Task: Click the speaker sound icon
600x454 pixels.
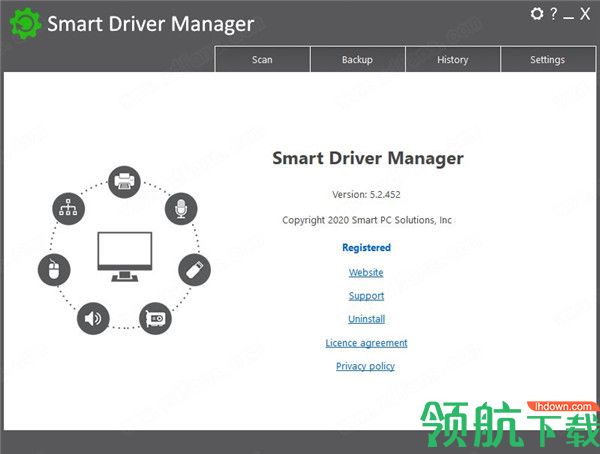Action: click(x=93, y=318)
